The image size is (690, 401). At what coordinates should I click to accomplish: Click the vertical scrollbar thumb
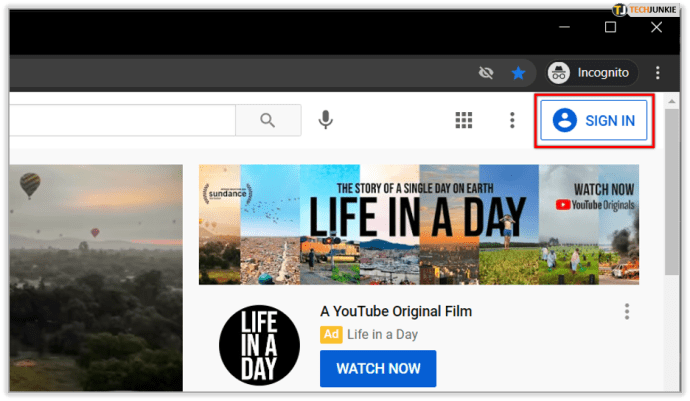coord(672,191)
